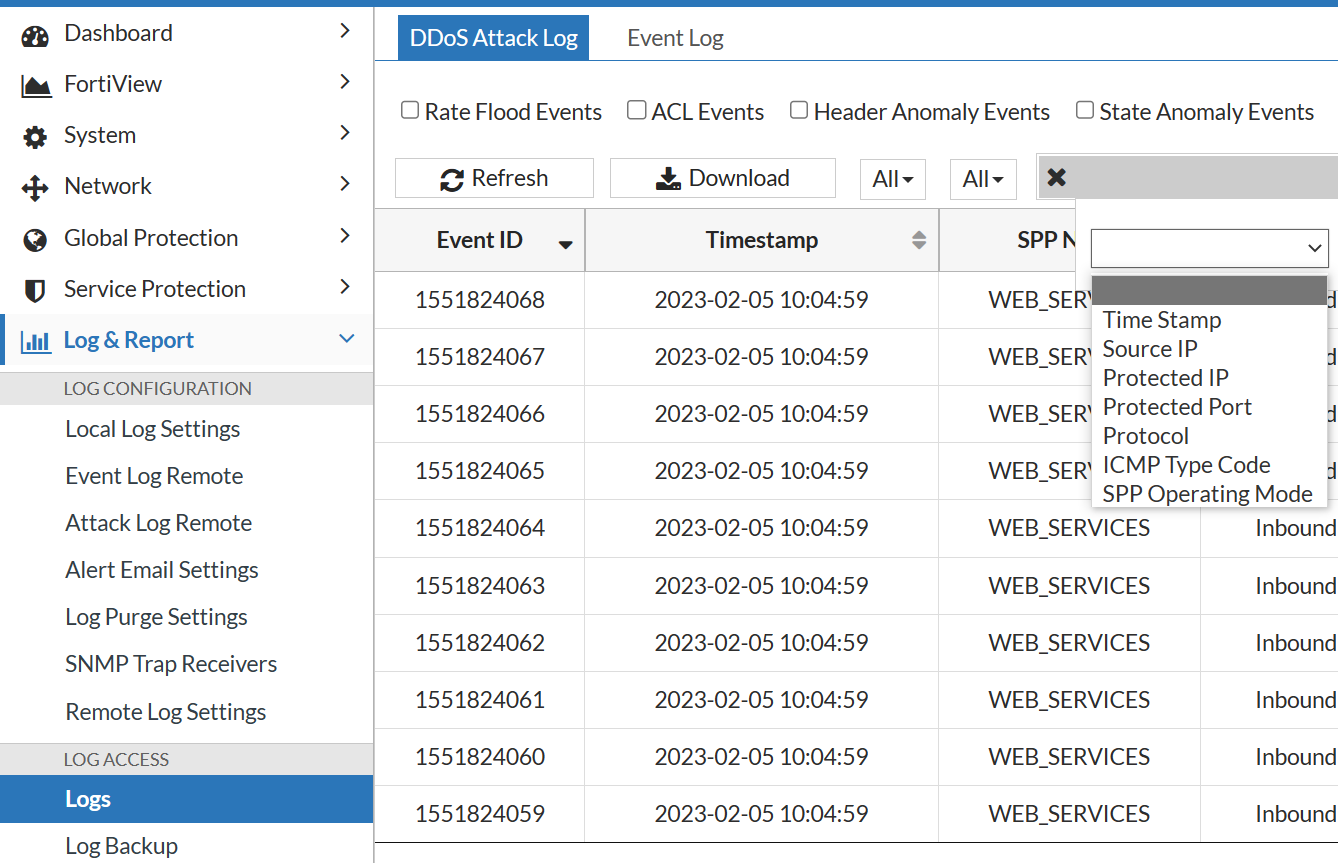
Task: Open Alert Email Settings
Action: (x=161, y=569)
